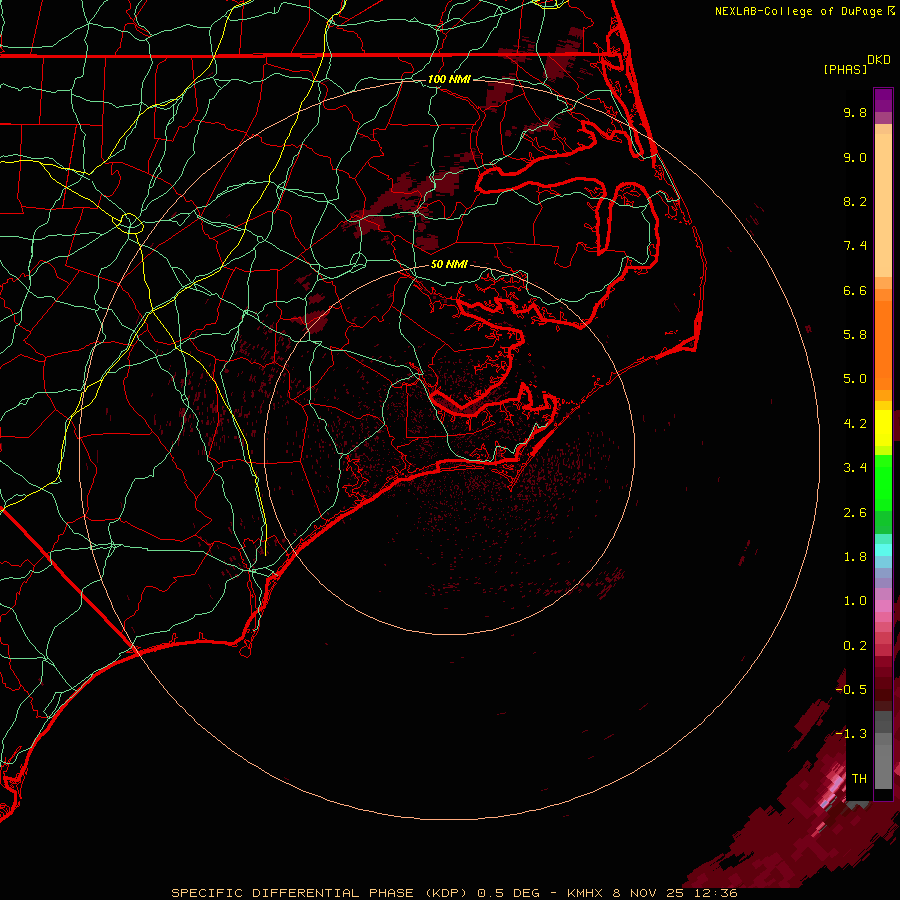Click the 4.2 legend value
The image size is (900, 900).
[x=855, y=424]
